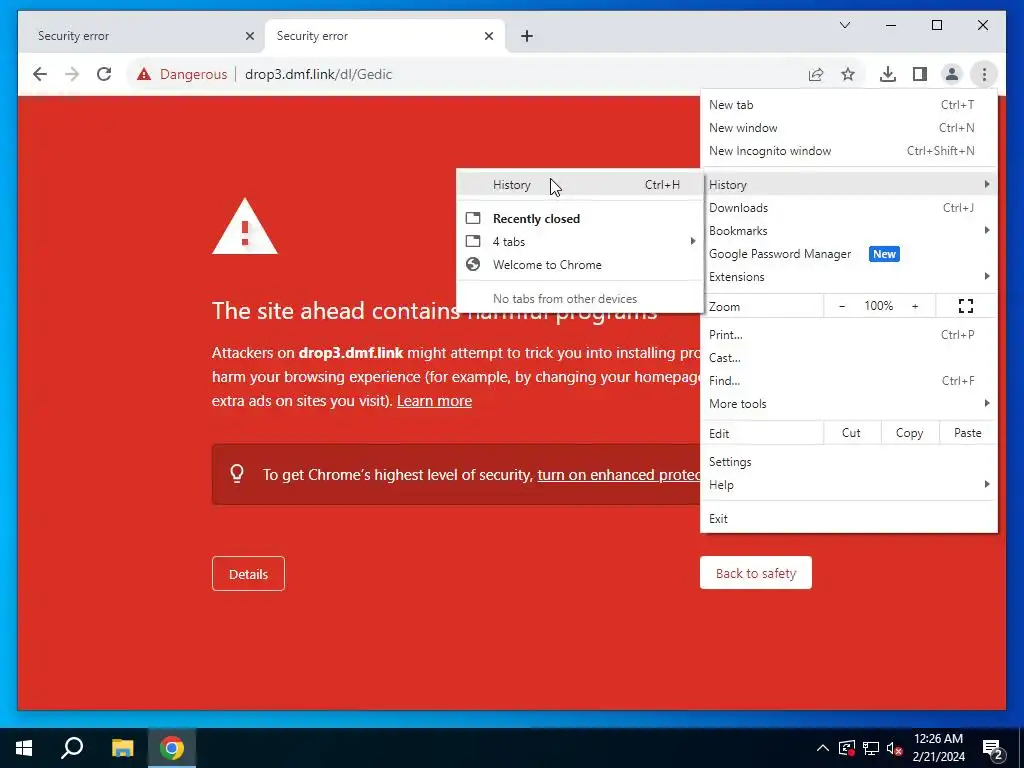1024x768 pixels.
Task: Click the Chrome icon on the taskbar
Action: [172, 748]
